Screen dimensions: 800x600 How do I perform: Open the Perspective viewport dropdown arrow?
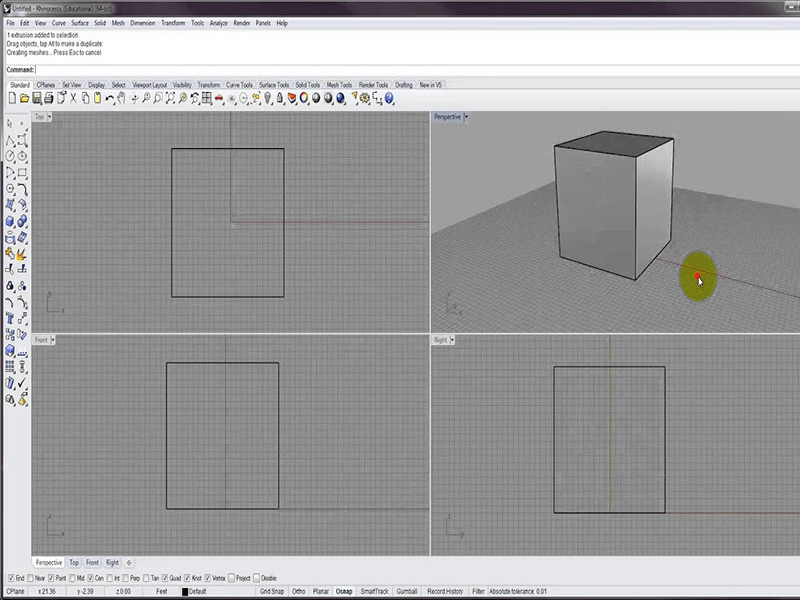467,117
